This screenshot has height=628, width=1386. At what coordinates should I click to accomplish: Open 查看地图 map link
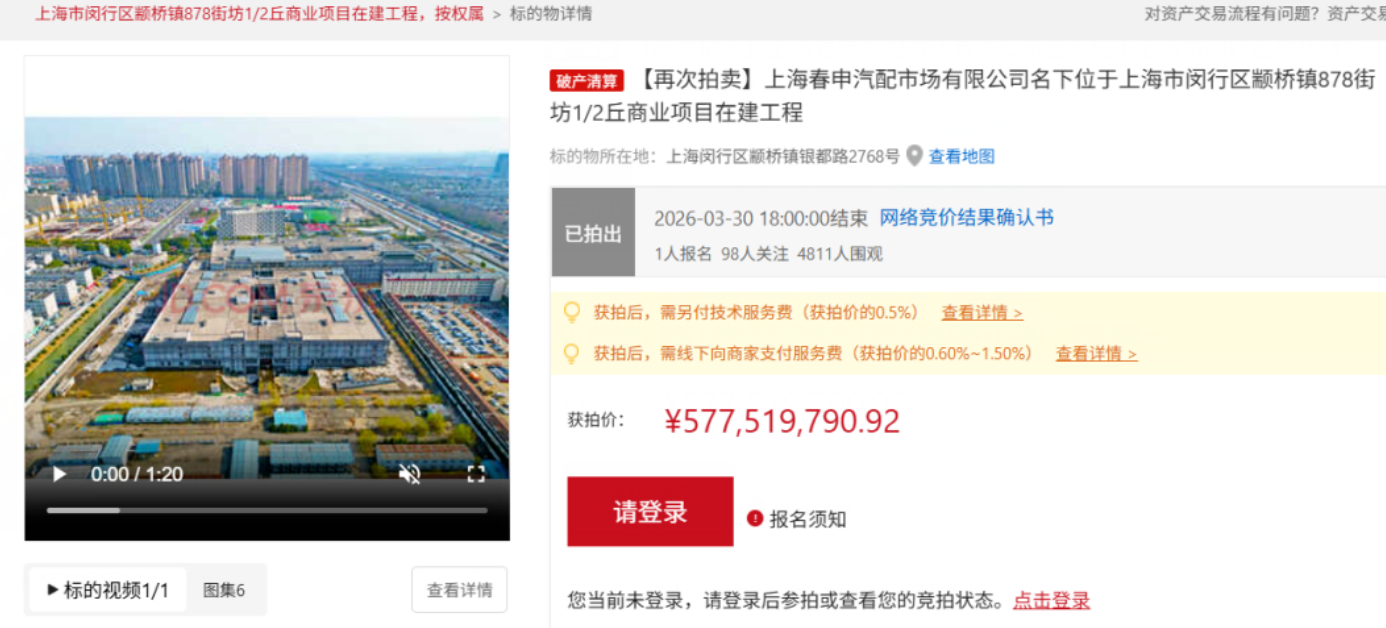[961, 156]
